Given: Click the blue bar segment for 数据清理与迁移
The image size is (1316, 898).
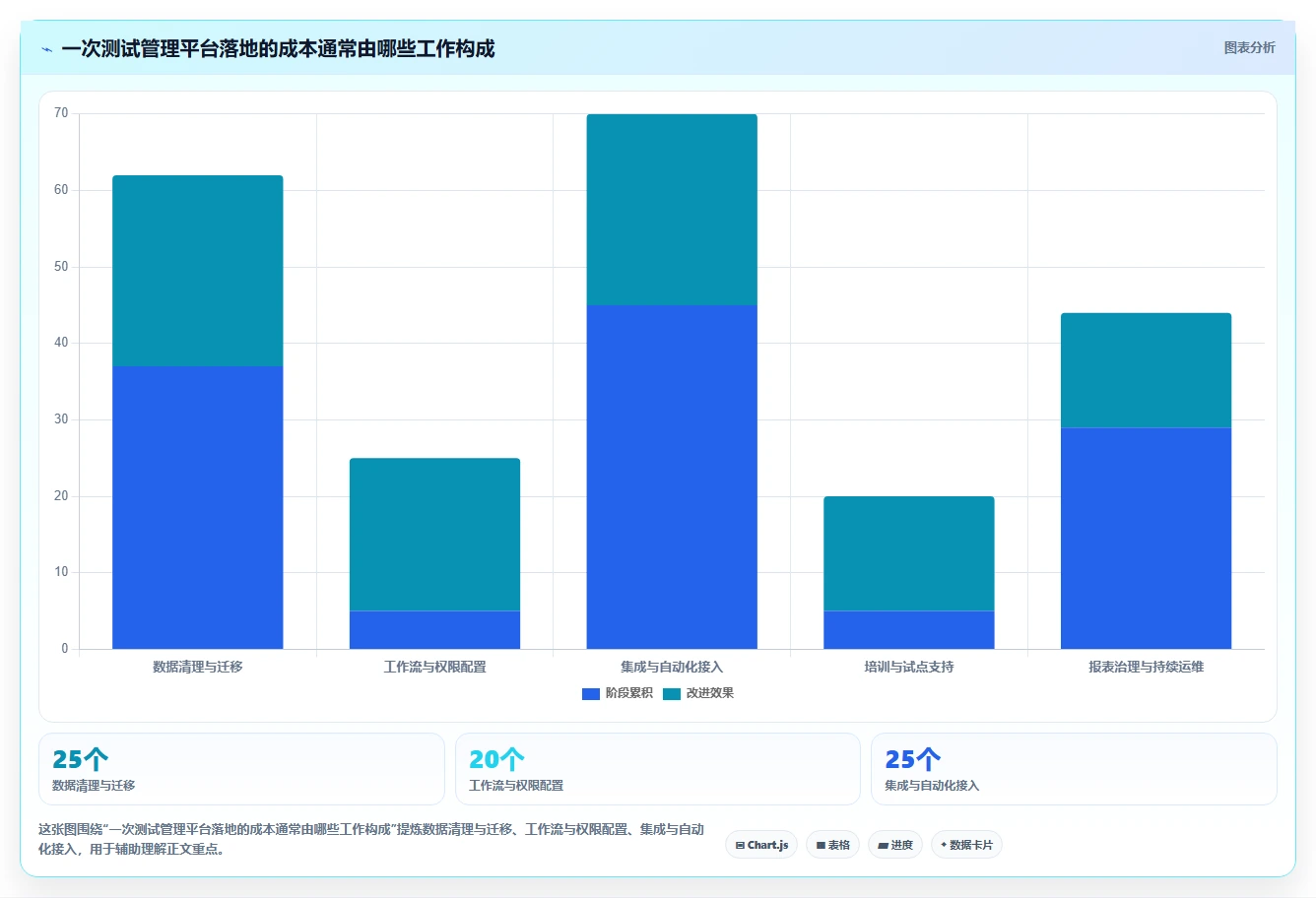Looking at the screenshot, I should (x=198, y=507).
